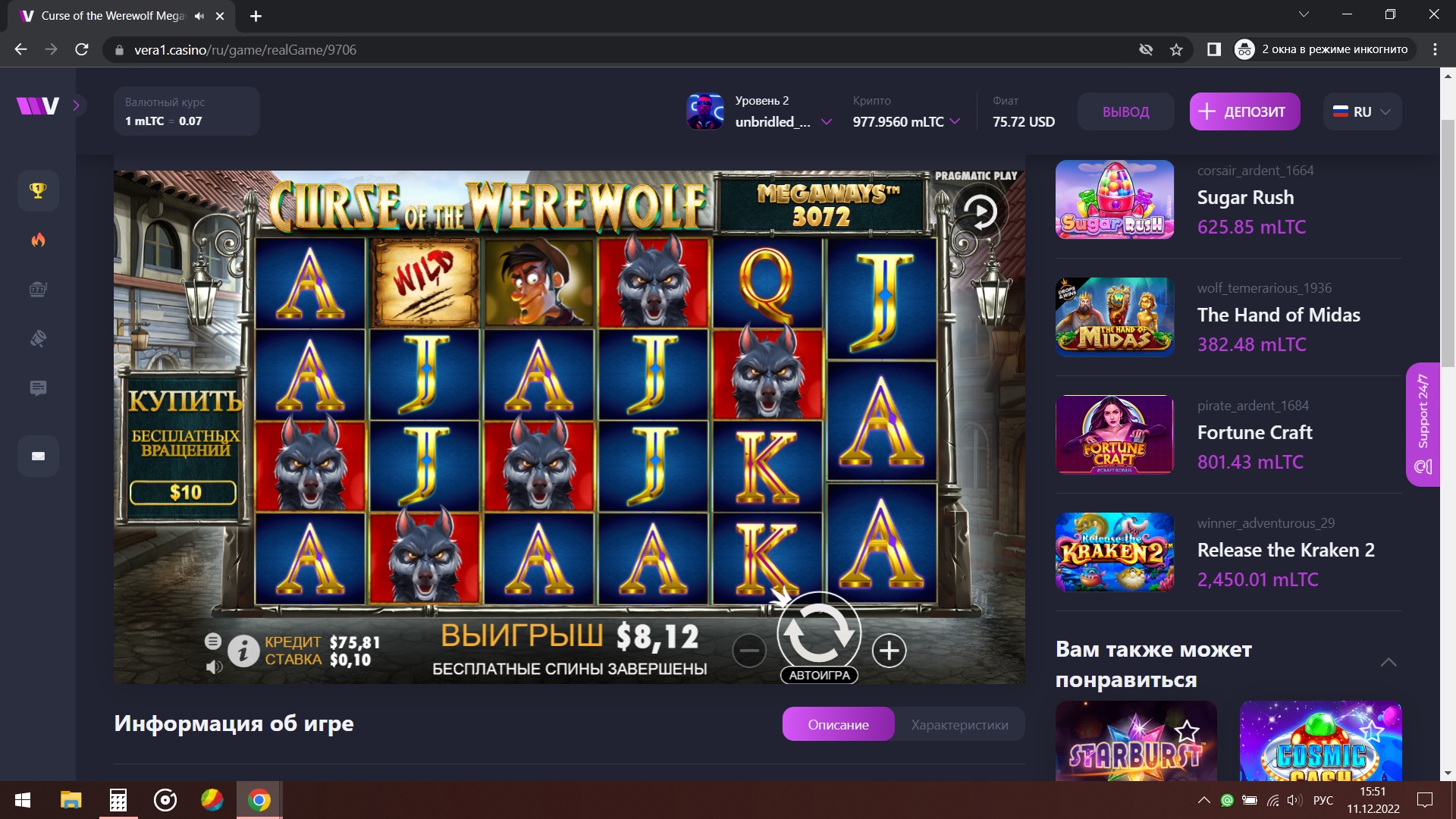
Task: Switch to the Характеристики tab
Action: click(x=959, y=724)
